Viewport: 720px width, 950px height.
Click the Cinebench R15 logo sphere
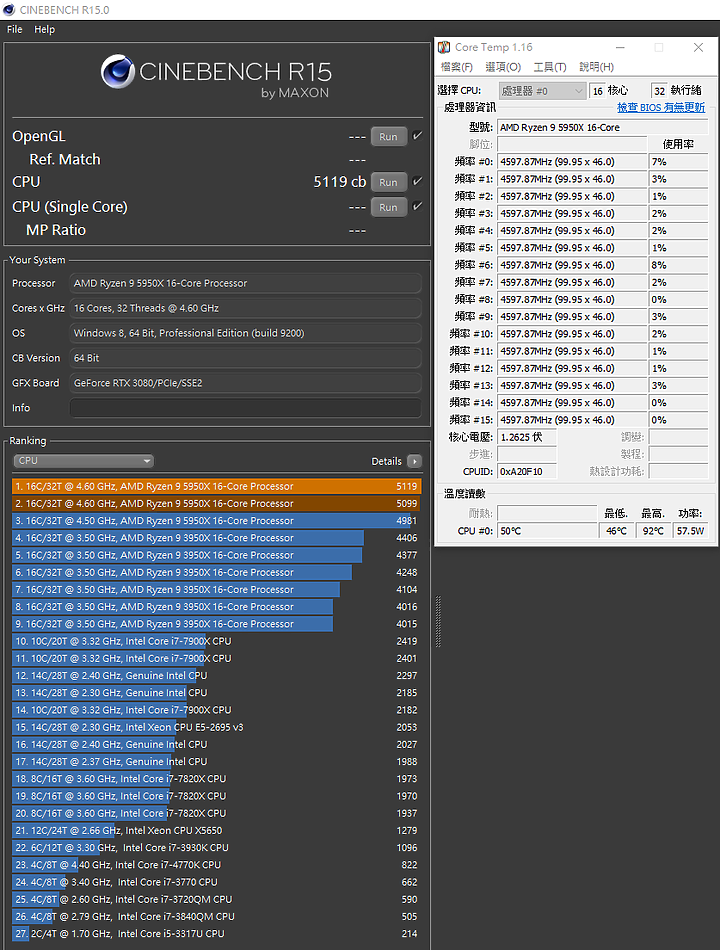pyautogui.click(x=118, y=71)
